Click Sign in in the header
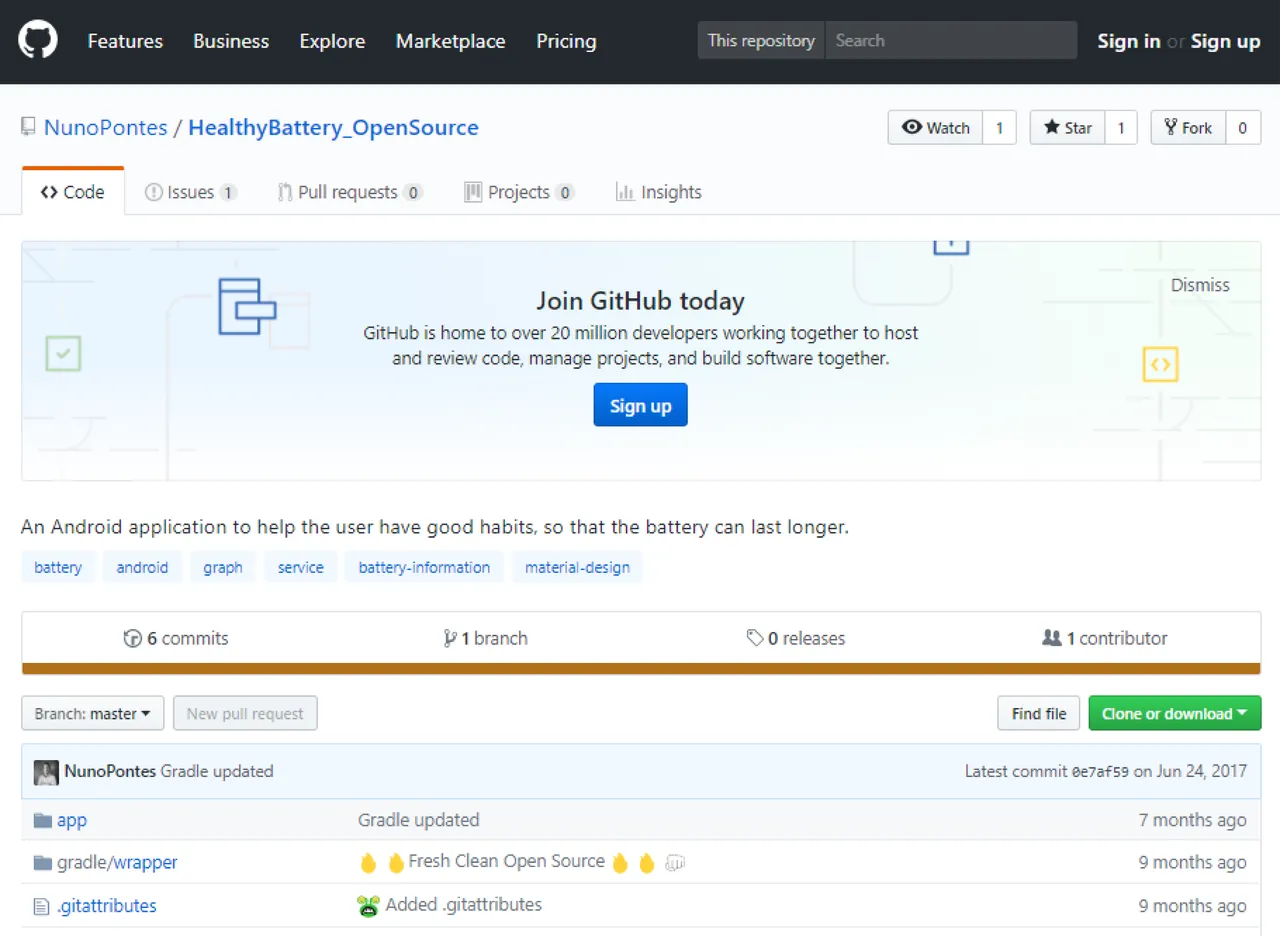This screenshot has width=1280, height=936. click(x=1129, y=41)
